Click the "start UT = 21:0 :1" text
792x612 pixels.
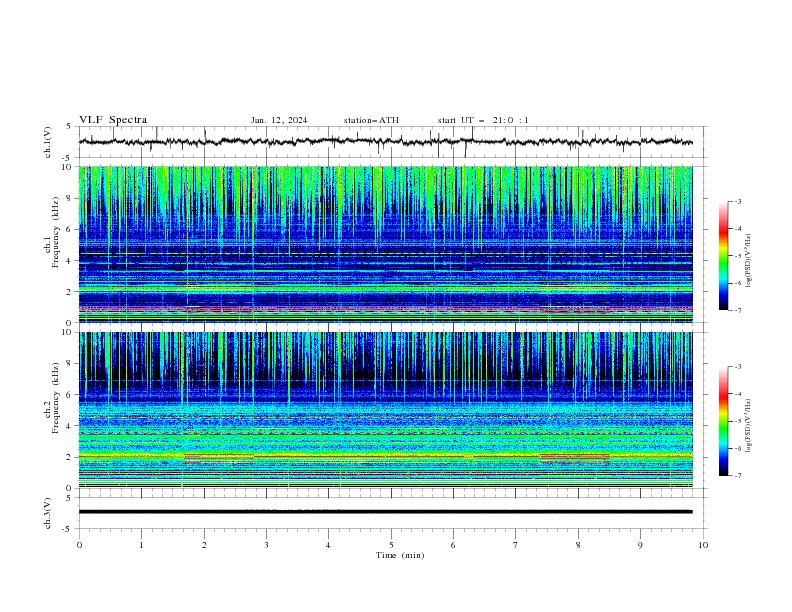tap(483, 120)
